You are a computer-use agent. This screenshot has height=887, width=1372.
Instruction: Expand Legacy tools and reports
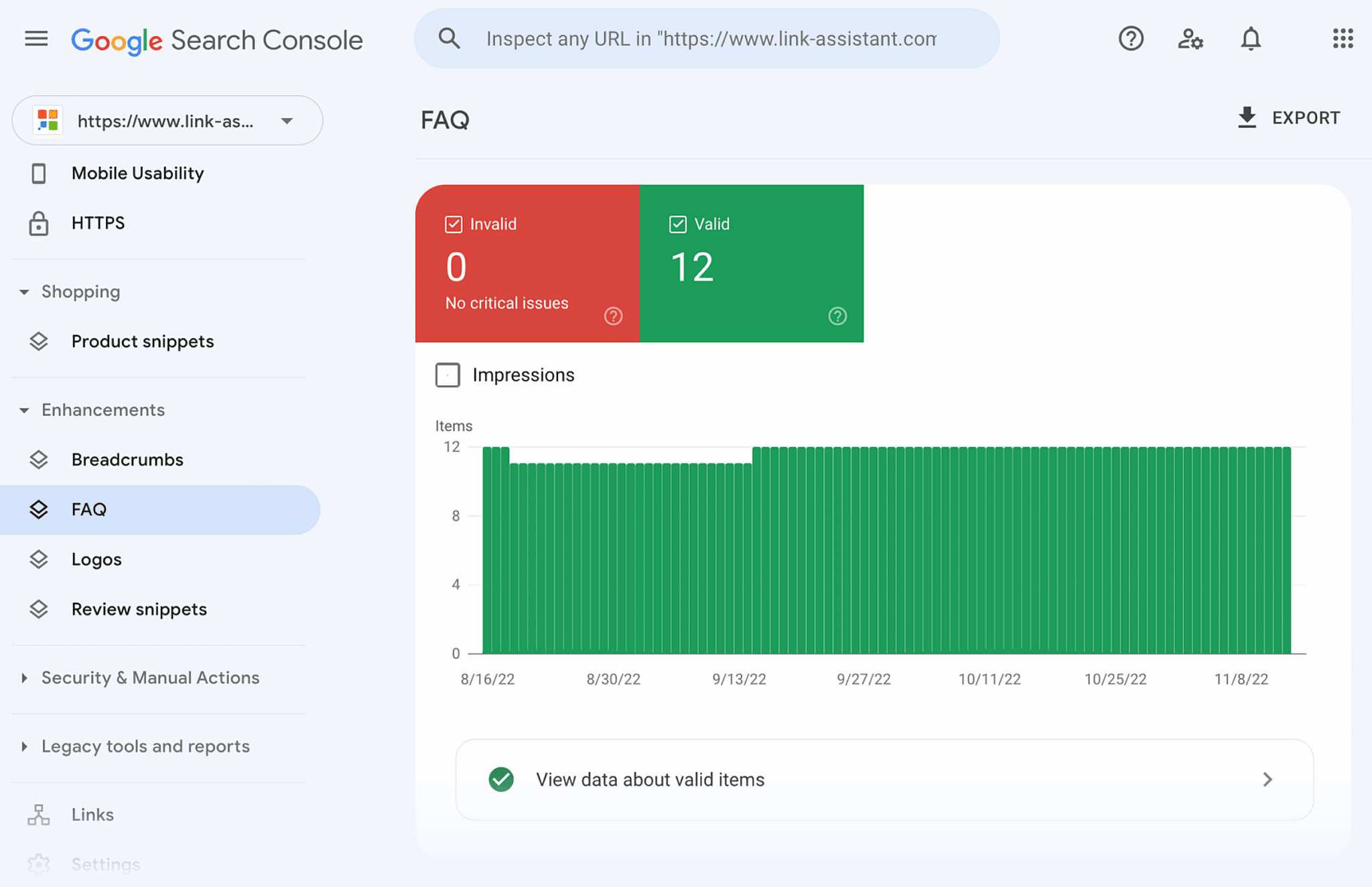[24, 746]
